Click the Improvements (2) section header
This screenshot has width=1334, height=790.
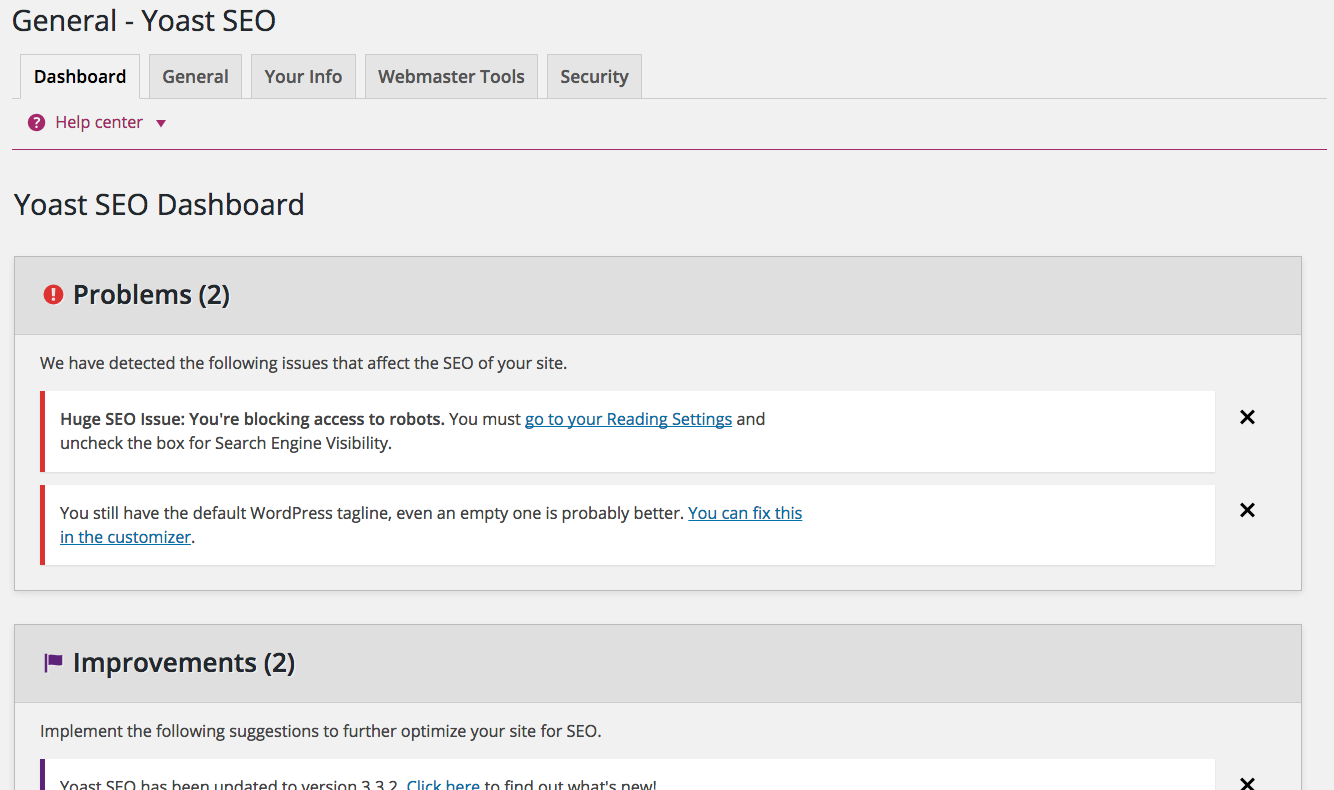point(183,663)
